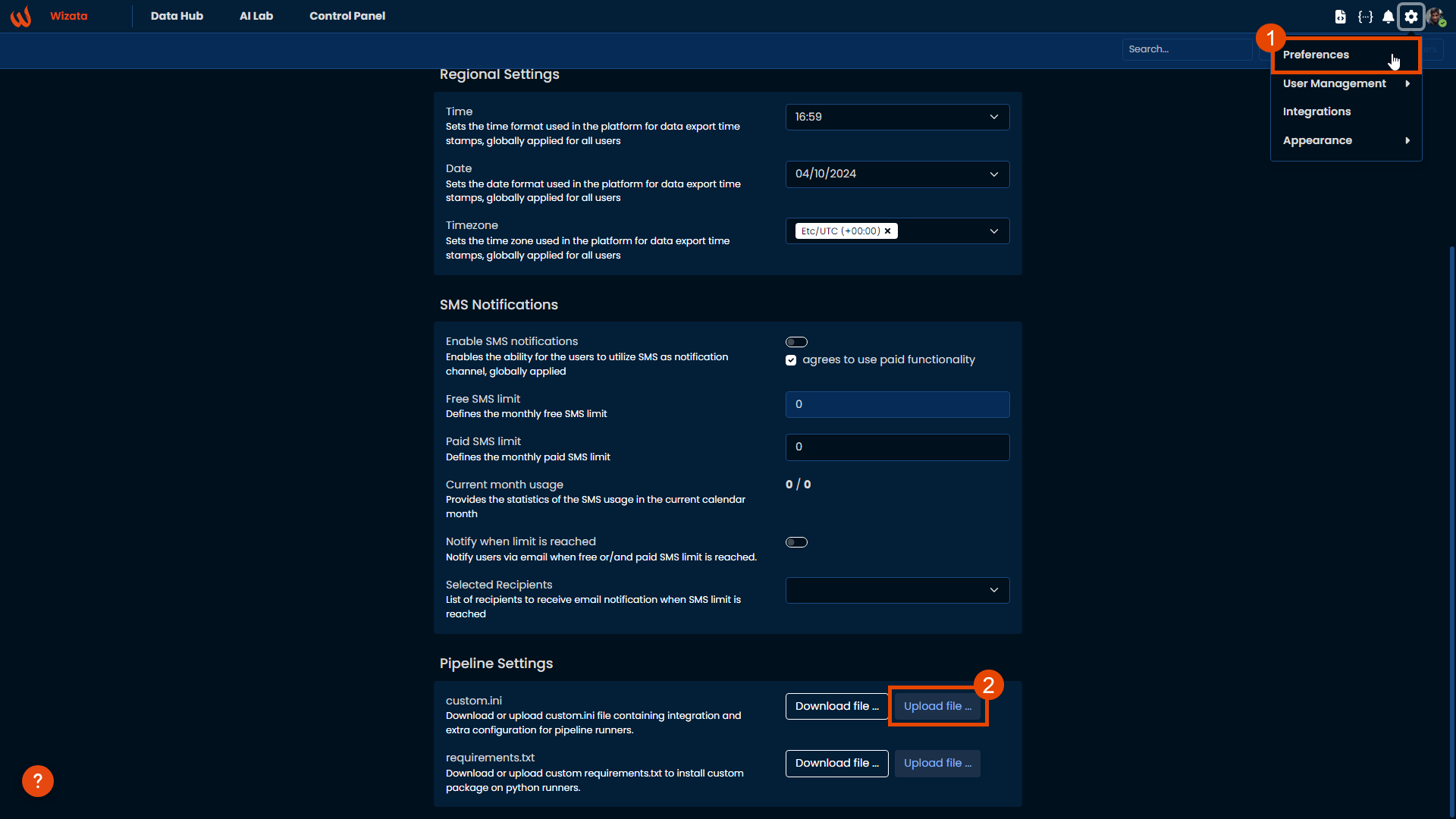Click the settings gear icon
1456x819 pixels.
[x=1411, y=17]
